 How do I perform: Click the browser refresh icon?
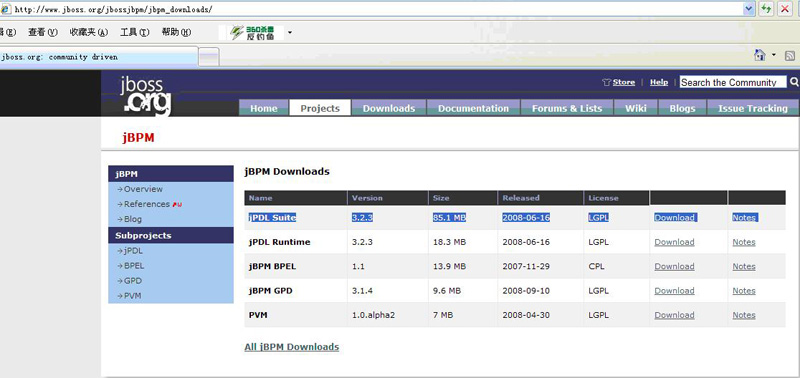click(766, 9)
